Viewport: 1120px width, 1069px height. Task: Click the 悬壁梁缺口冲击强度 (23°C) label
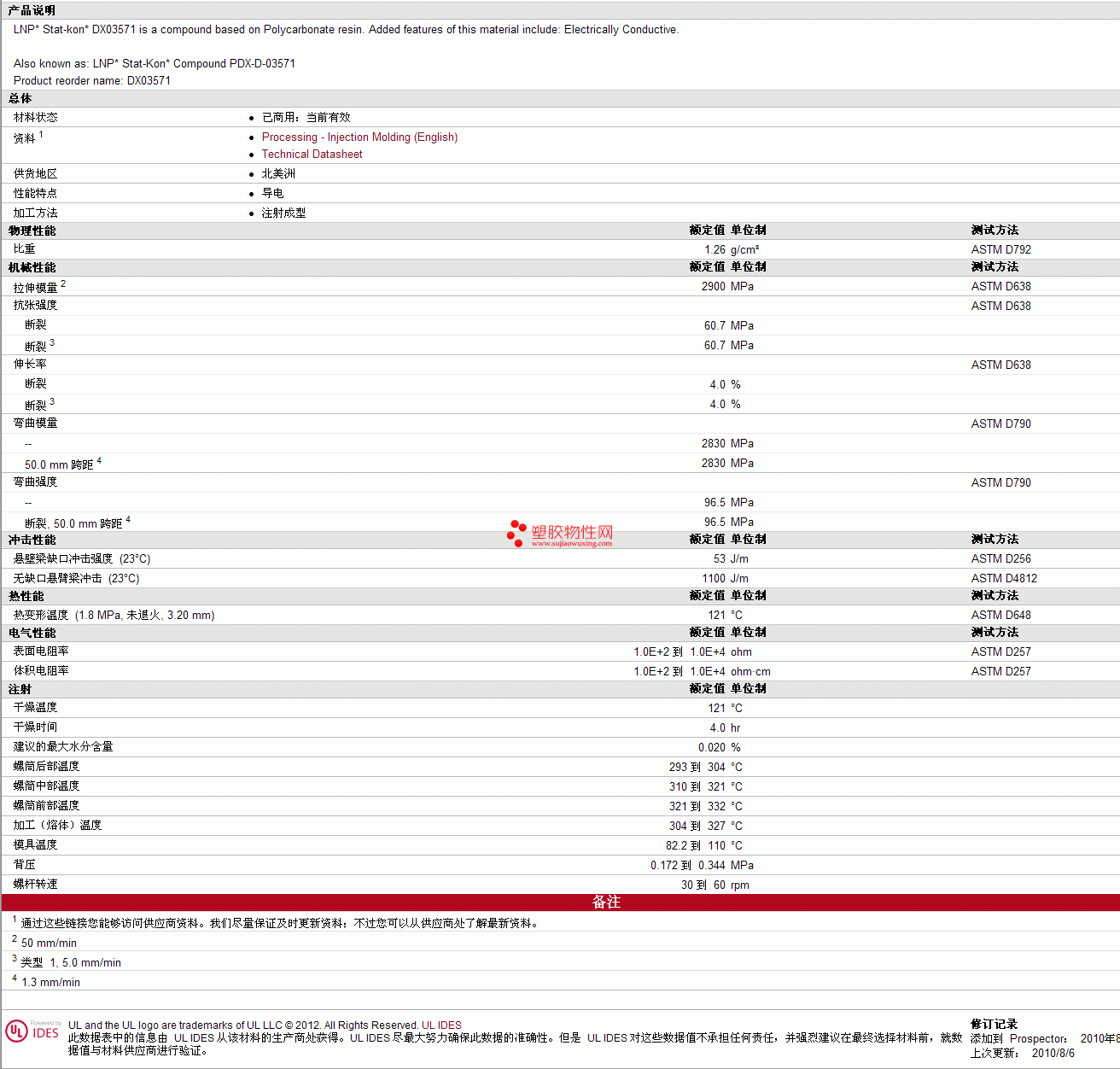click(82, 559)
